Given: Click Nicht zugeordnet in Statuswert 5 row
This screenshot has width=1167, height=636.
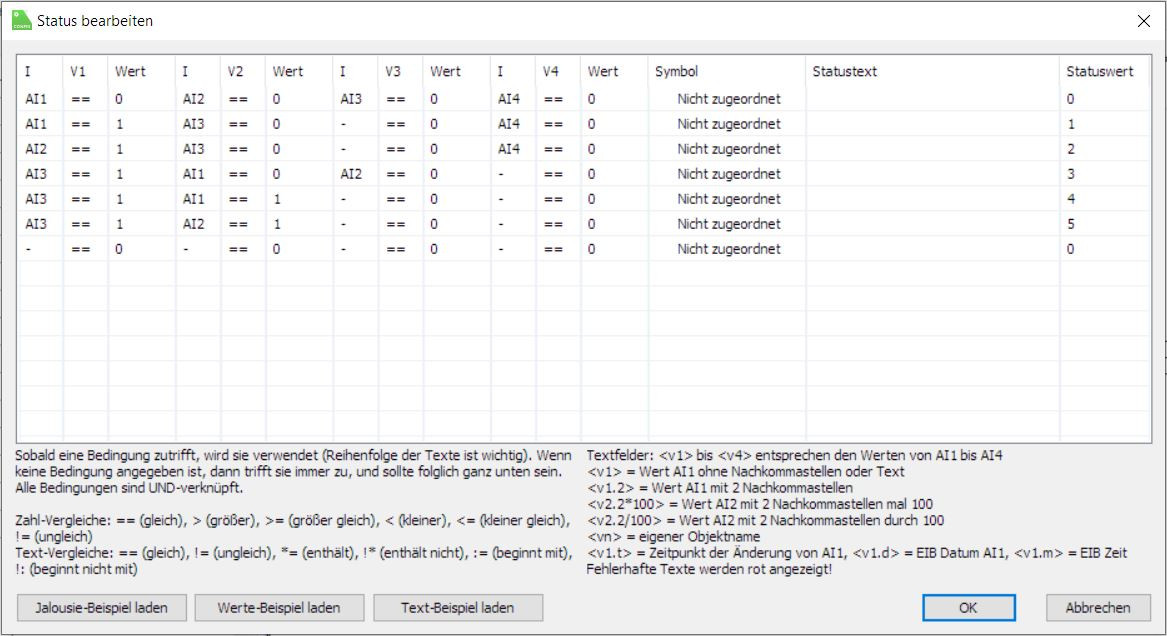Looking at the screenshot, I should coord(729,224).
